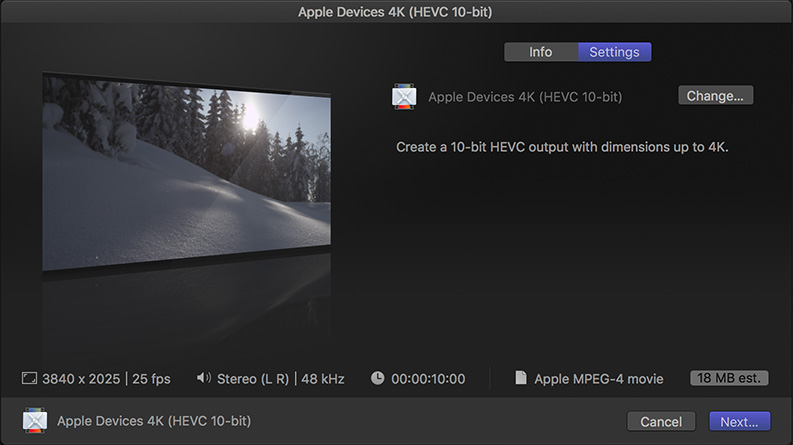Click the speaker icon beside Stereo (L R)
Viewport: 793px width, 445px height.
(x=203, y=378)
